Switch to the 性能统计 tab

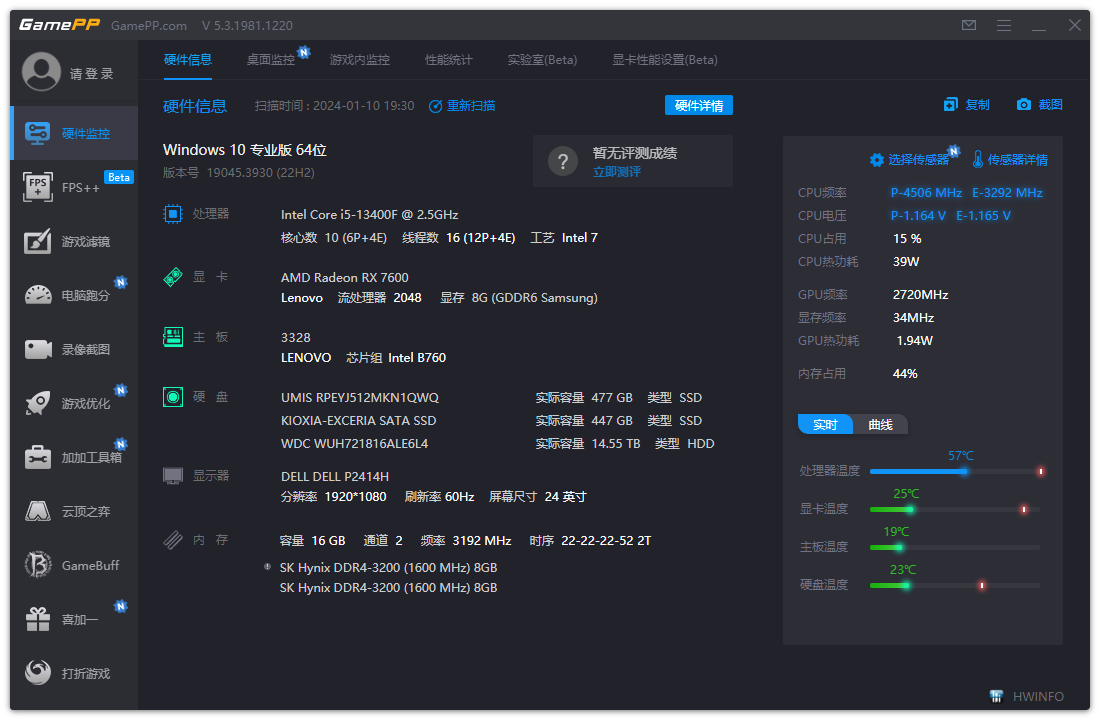point(448,60)
